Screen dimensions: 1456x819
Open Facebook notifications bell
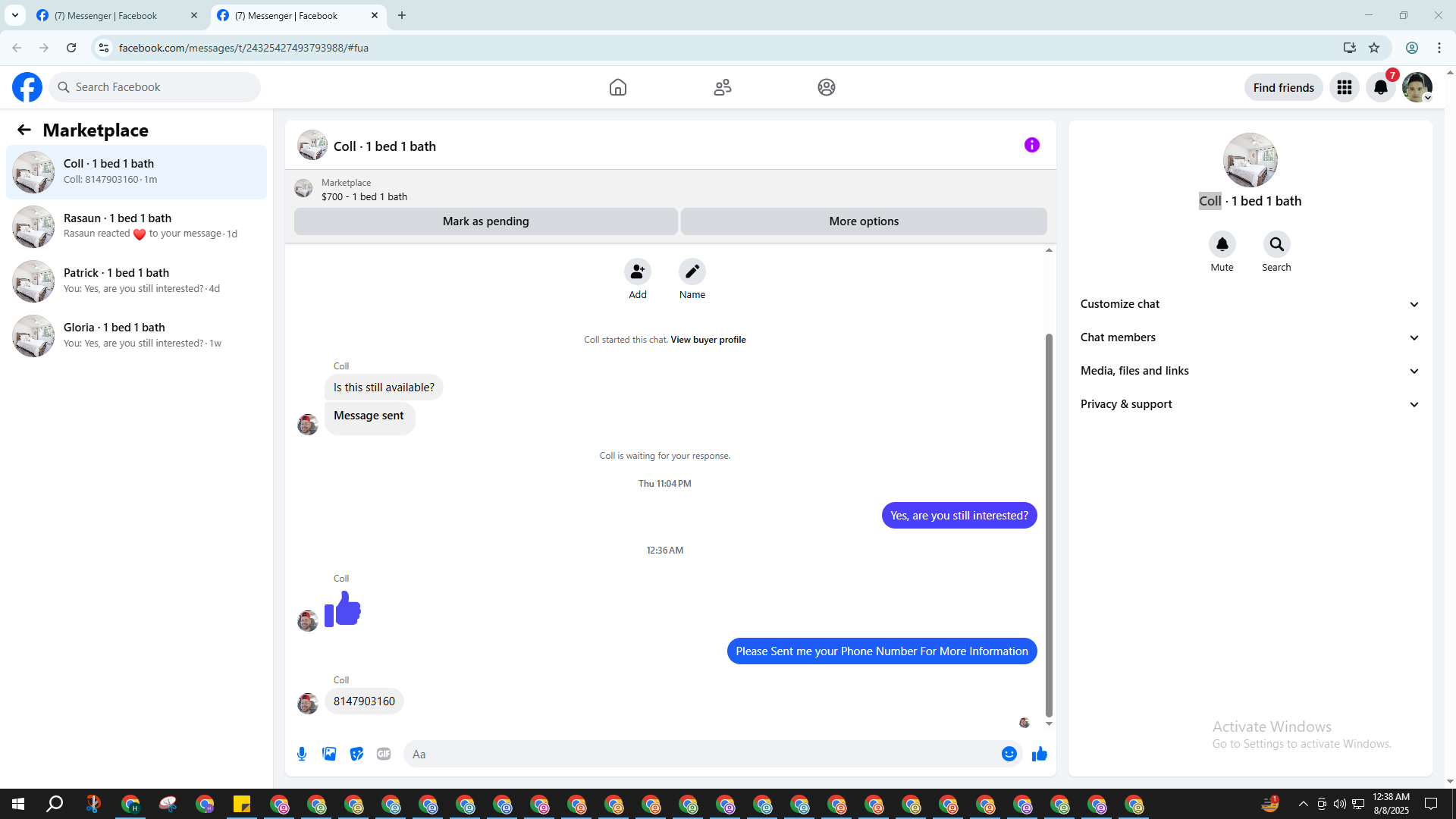1380,87
